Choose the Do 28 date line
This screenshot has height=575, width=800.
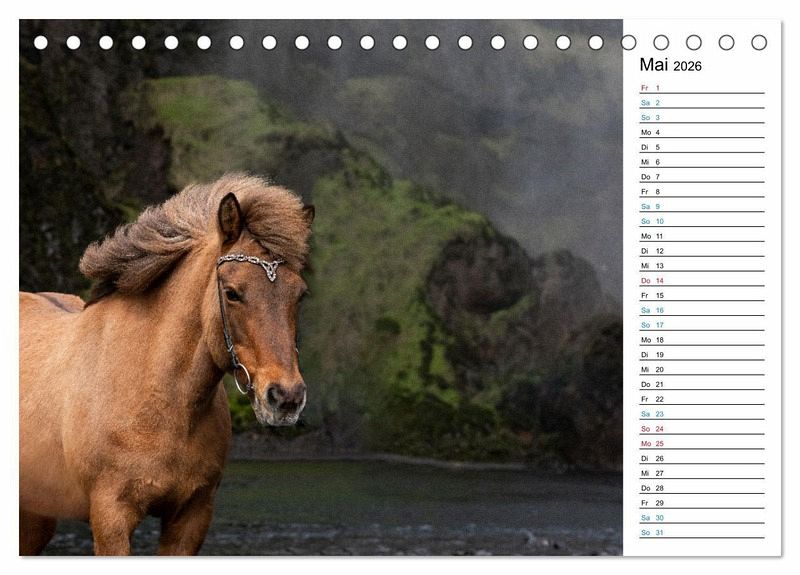point(701,488)
